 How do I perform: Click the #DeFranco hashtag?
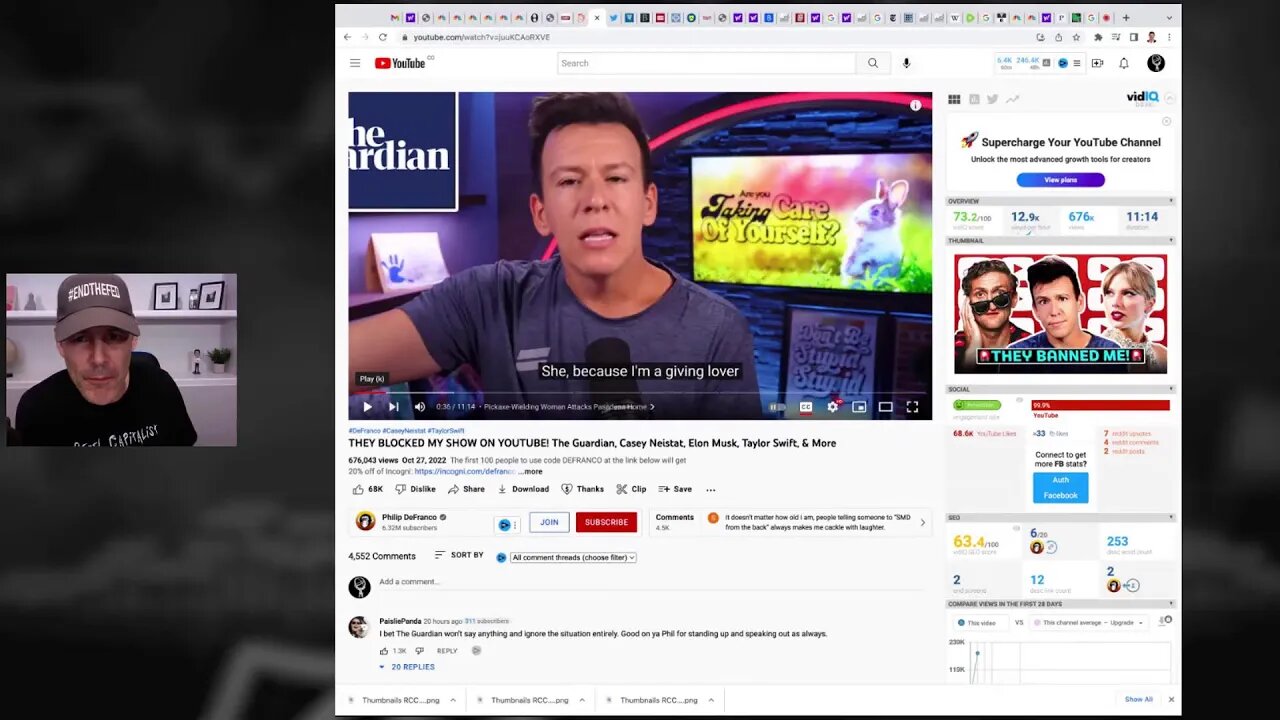coord(364,431)
